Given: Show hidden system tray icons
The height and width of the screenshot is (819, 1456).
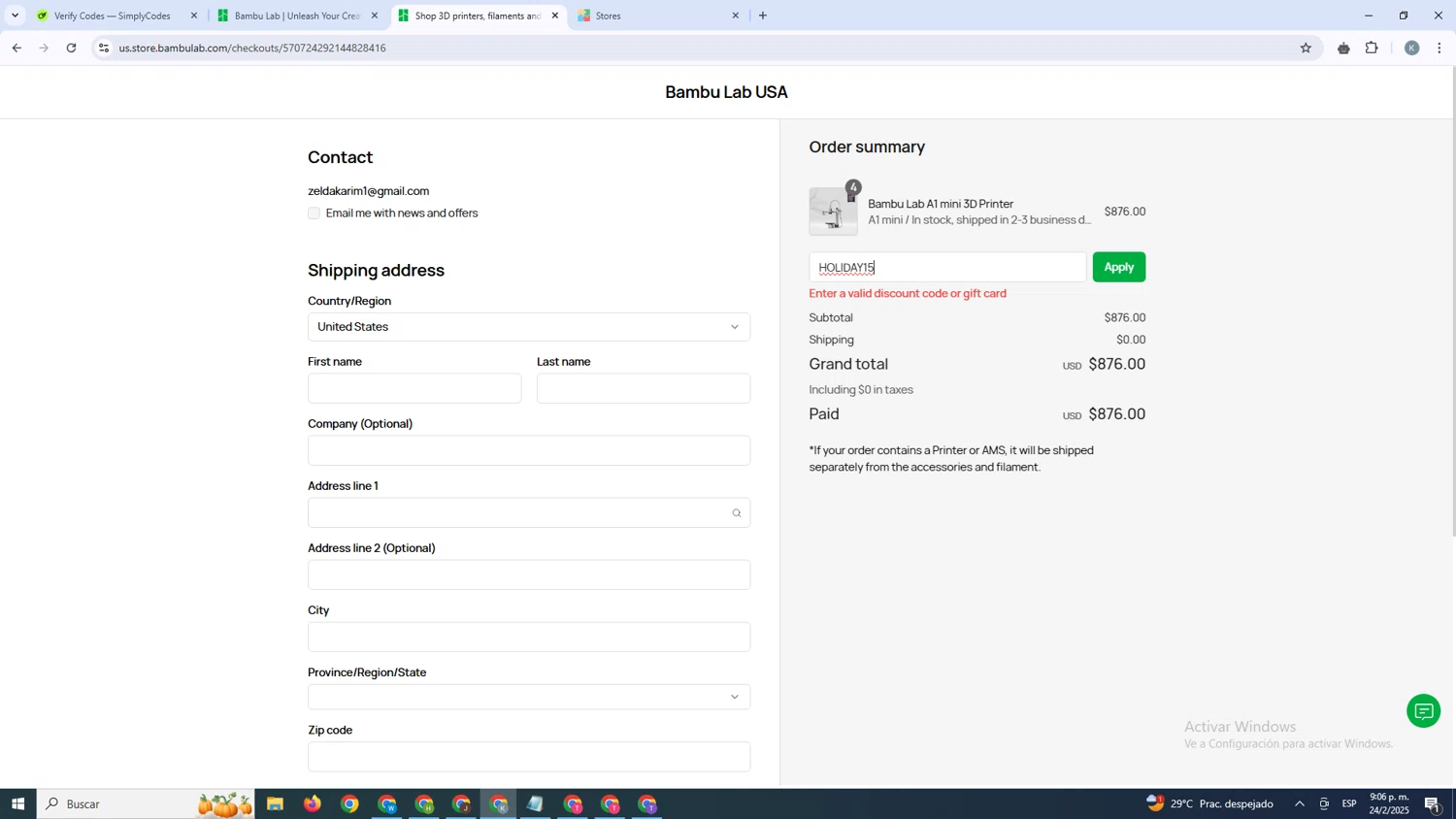Looking at the screenshot, I should (x=1299, y=803).
